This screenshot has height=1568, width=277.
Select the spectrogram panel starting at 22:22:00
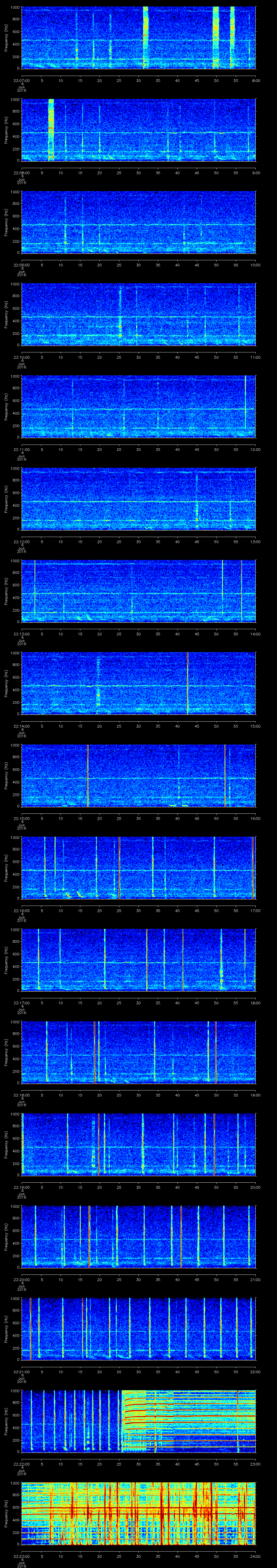[x=138, y=1421]
